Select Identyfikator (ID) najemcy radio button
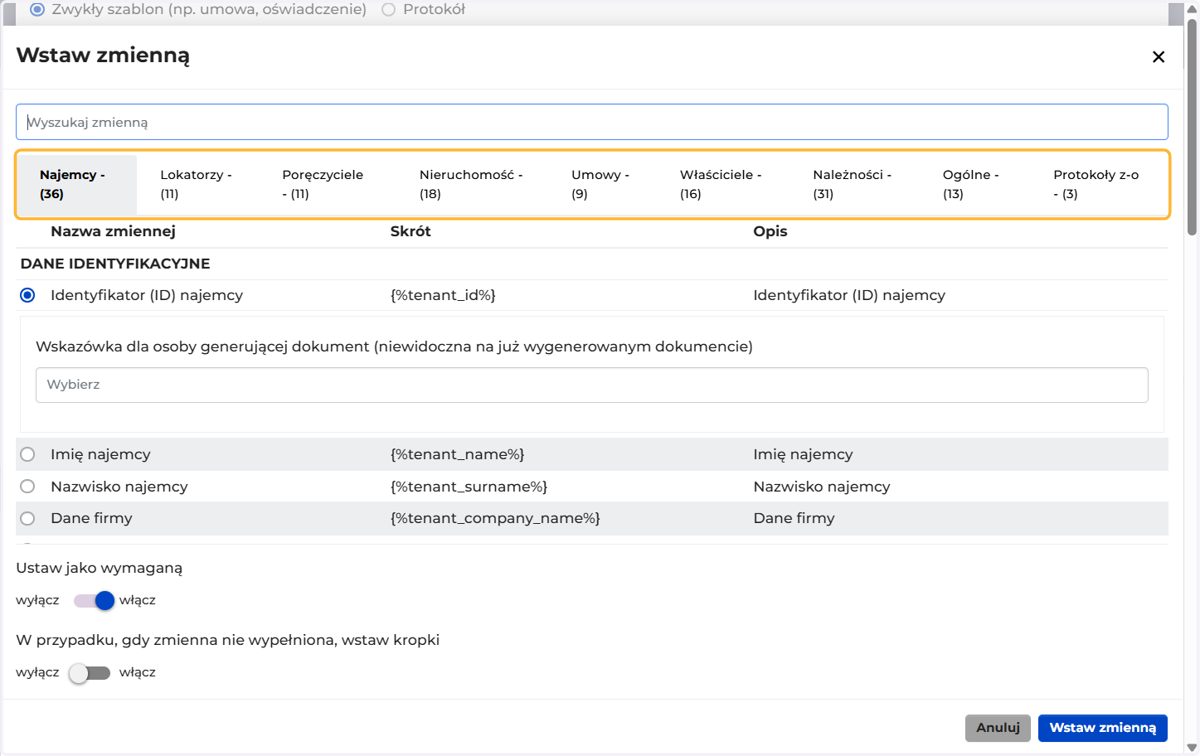The image size is (1200, 756). 28,295
